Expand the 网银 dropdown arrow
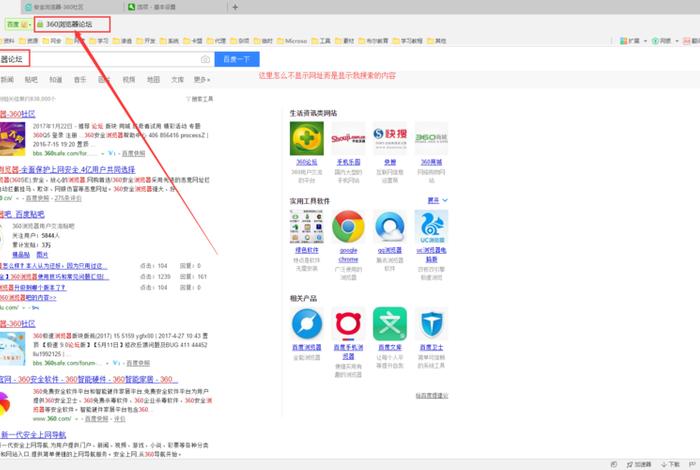This screenshot has height=470, width=700. 677,41
